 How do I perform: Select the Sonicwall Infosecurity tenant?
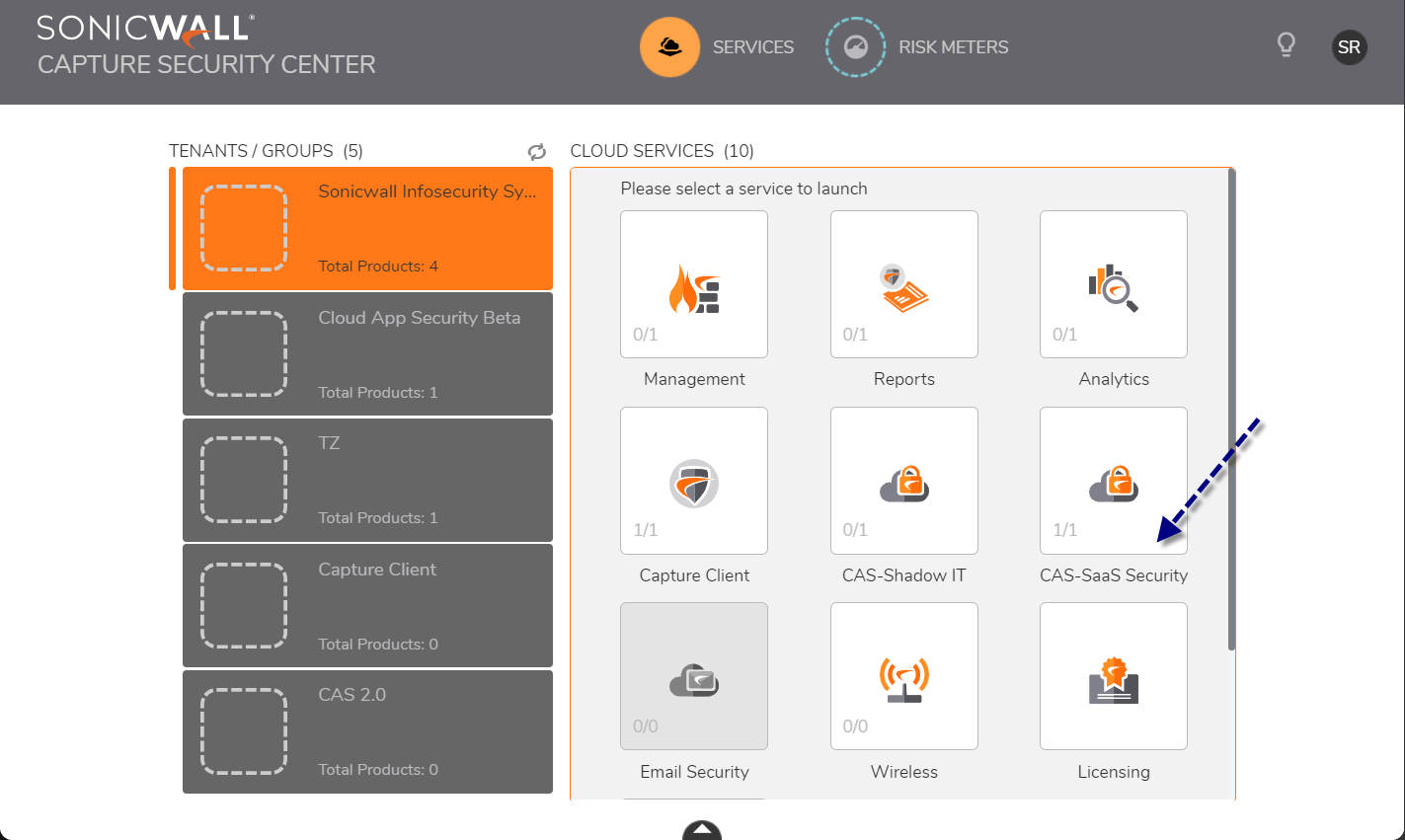367,229
